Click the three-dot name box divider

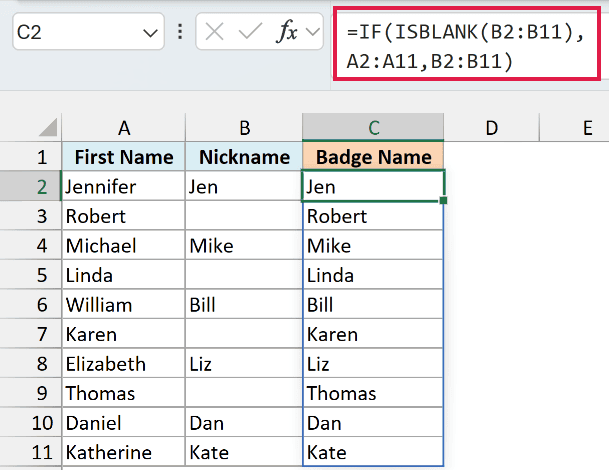[x=180, y=31]
